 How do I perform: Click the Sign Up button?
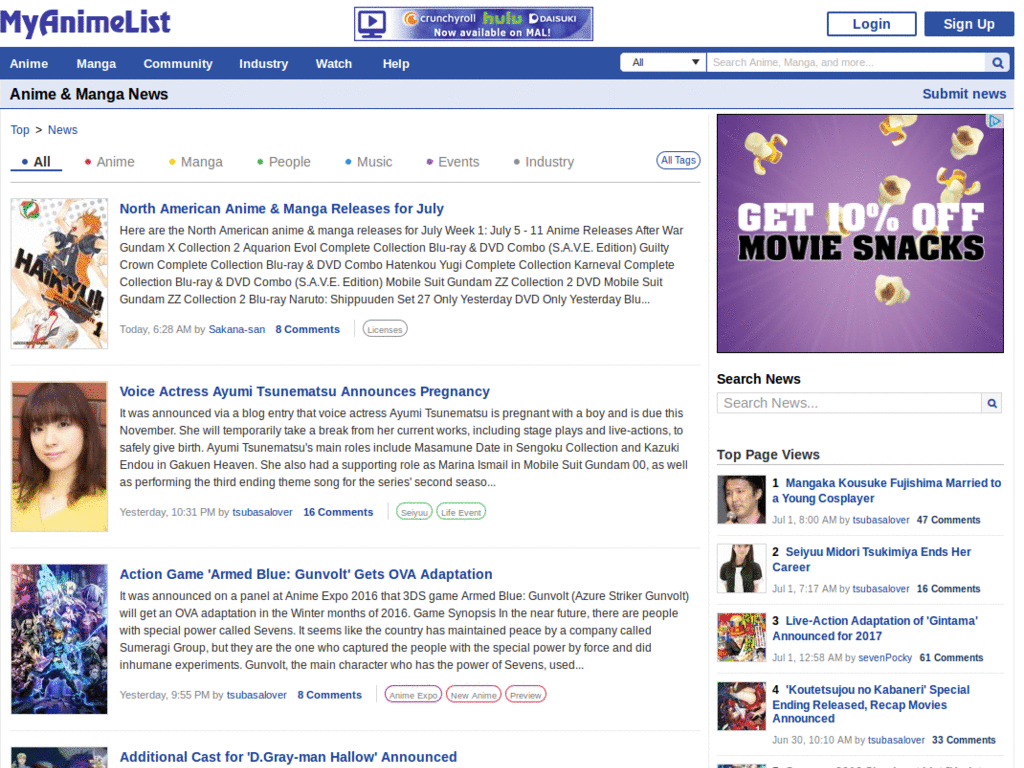point(968,24)
